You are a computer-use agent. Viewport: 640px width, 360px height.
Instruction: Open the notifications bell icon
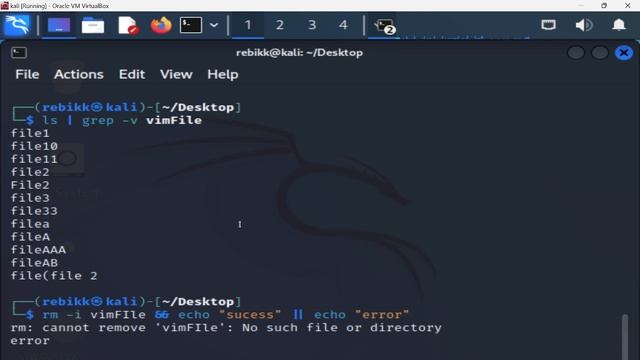tap(619, 25)
